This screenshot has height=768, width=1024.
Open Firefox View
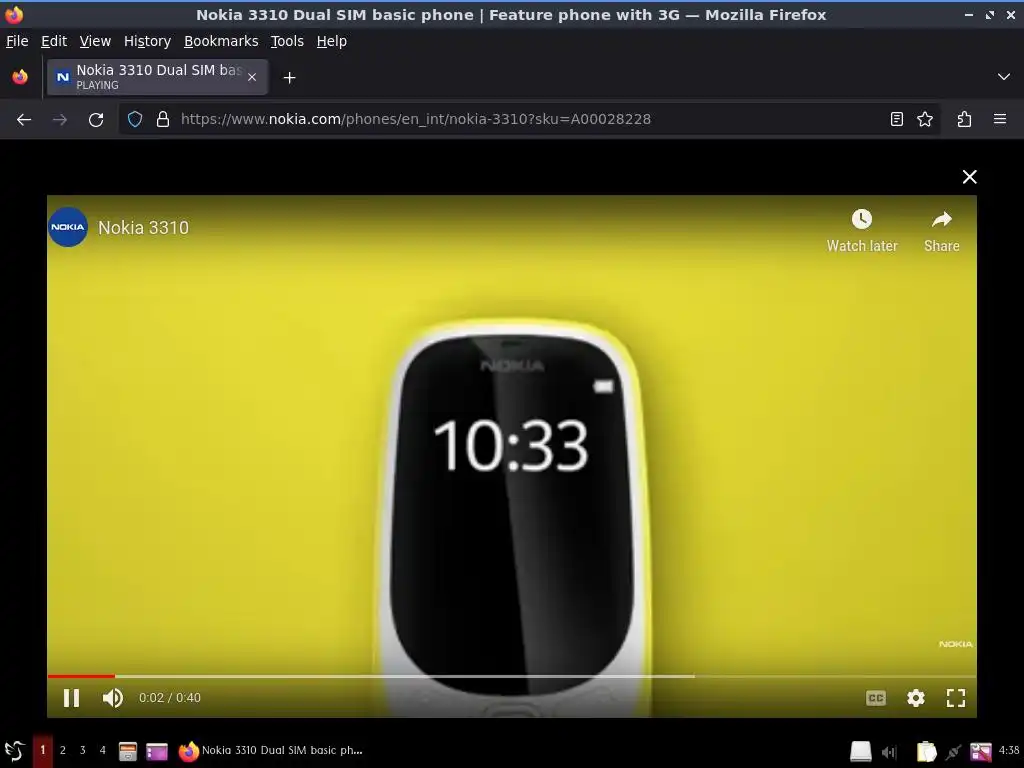click(x=20, y=77)
